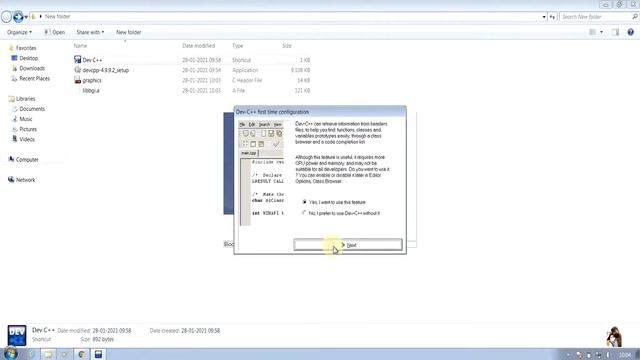Click the Explorer Back button

pos(7,17)
